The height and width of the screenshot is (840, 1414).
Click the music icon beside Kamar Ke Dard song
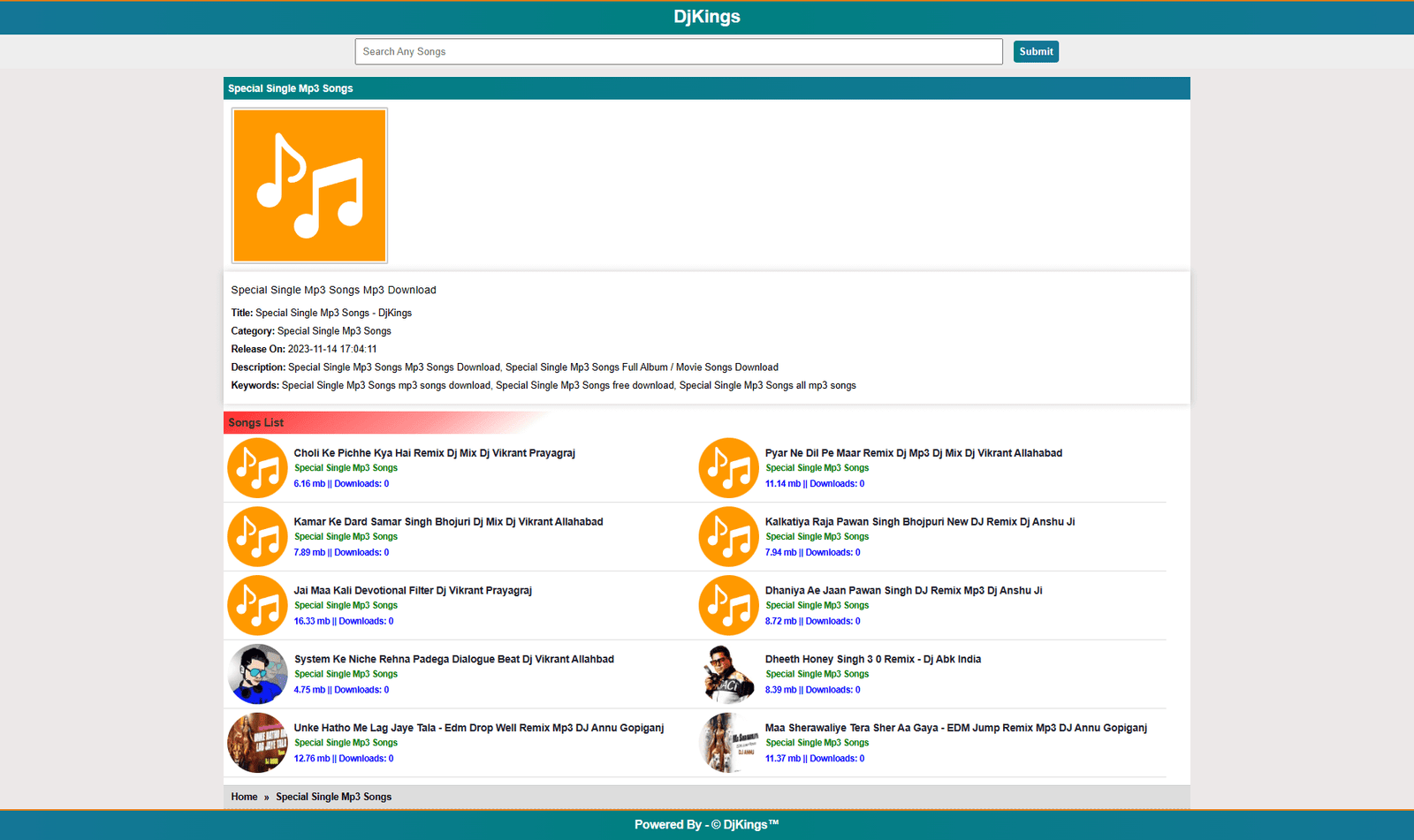click(257, 537)
